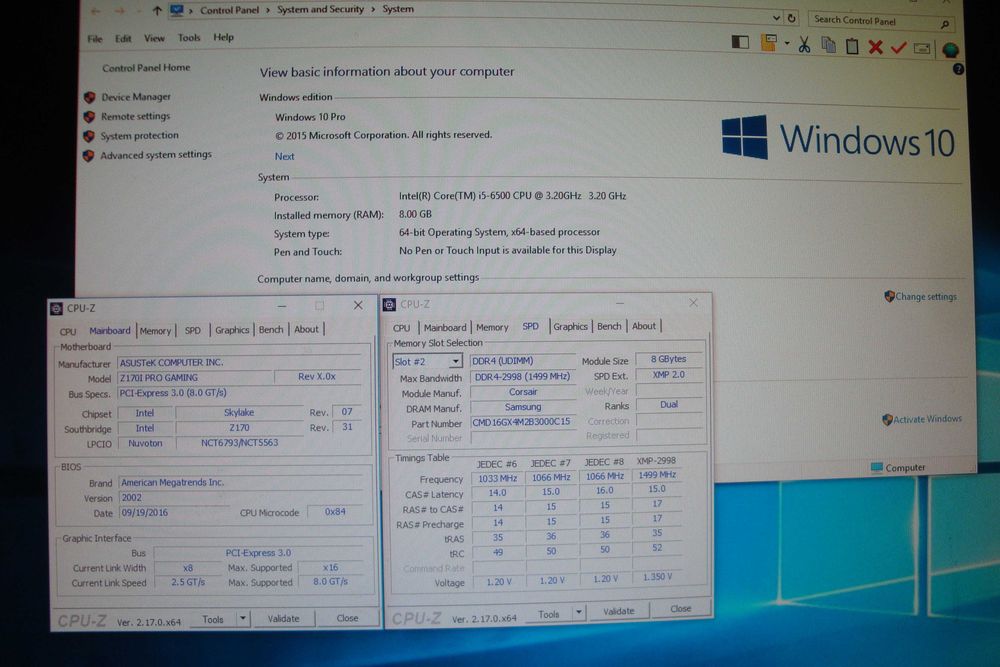Switch to Graphics tab in left CPU-Z
Screen dimensions: 1000x667
click(x=232, y=330)
